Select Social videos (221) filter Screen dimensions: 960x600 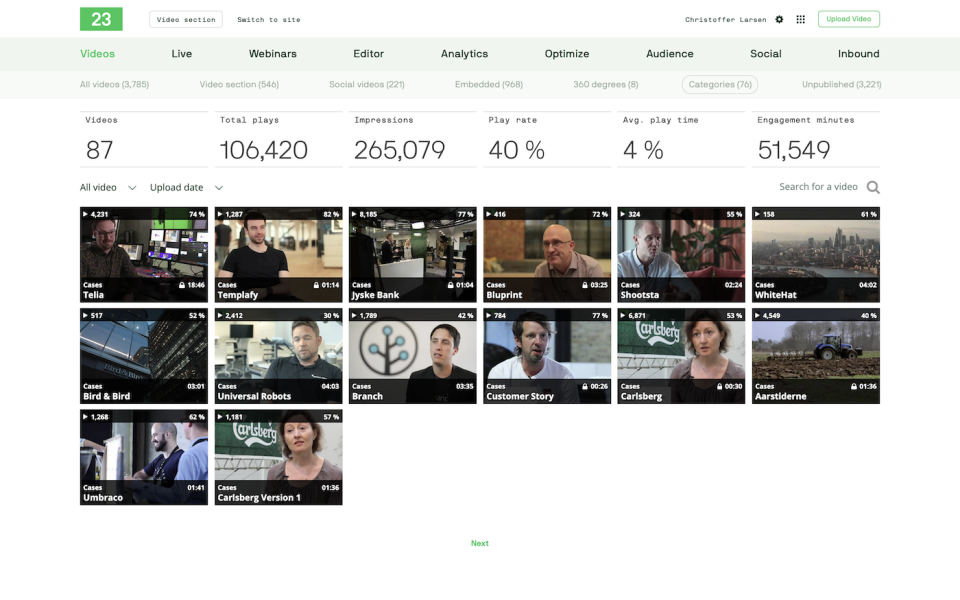(x=367, y=84)
